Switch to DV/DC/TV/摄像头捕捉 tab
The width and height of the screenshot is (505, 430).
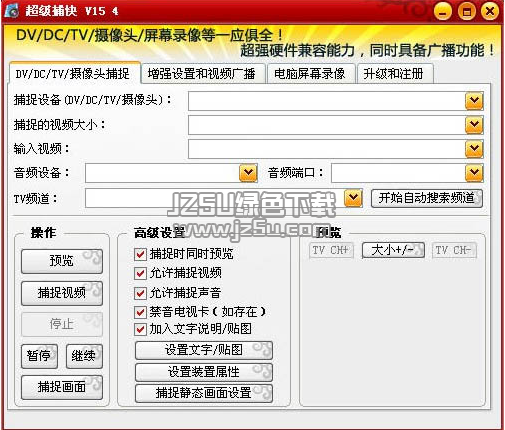[x=74, y=73]
